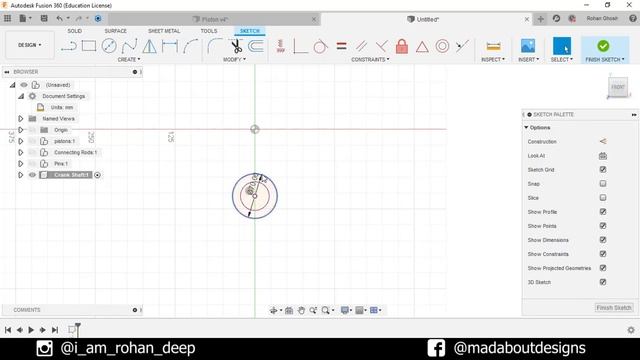Image resolution: width=640 pixels, height=360 pixels.
Task: Select the Mirror sketch tool
Action: pyautogui.click(x=149, y=46)
